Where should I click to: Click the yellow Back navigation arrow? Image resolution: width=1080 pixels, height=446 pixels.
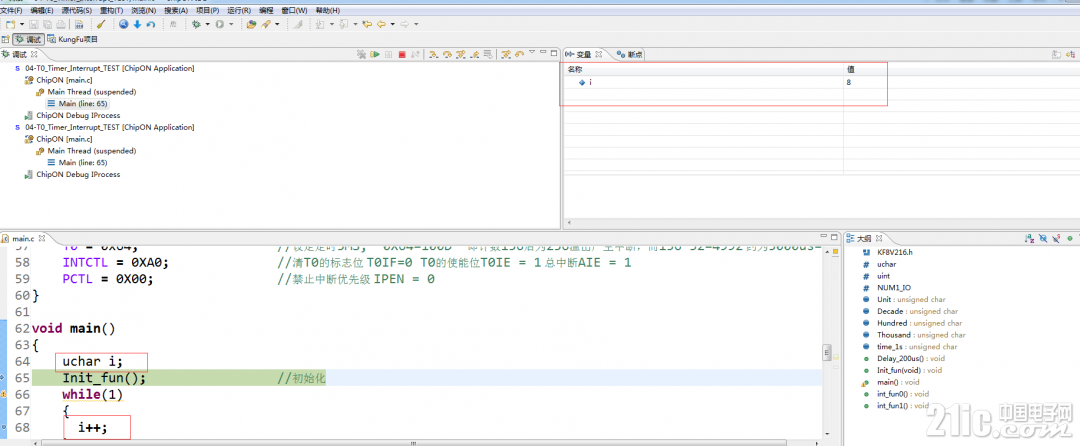pos(381,24)
